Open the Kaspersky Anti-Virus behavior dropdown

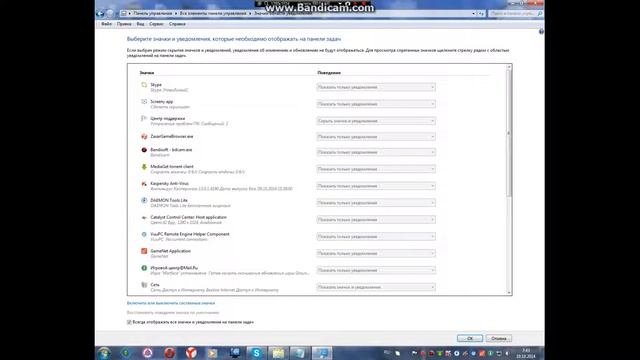tap(376, 186)
